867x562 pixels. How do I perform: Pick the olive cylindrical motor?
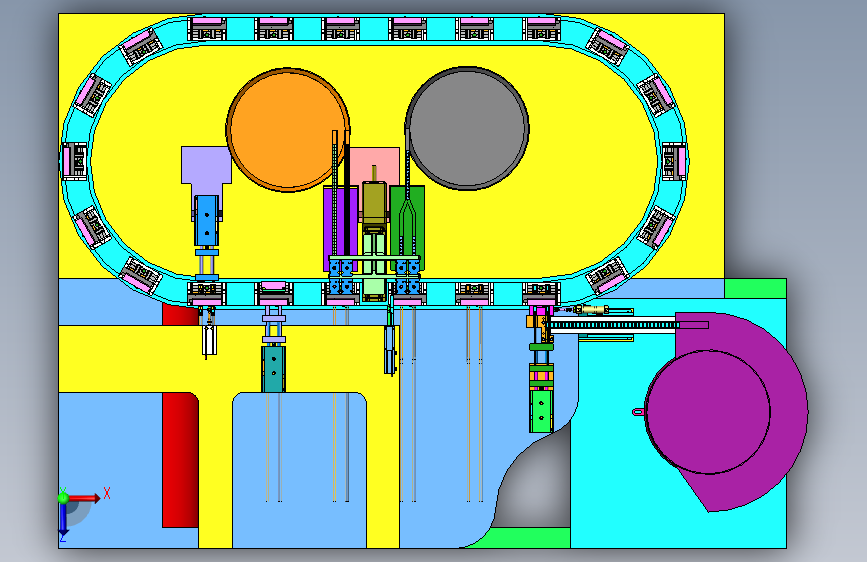(374, 202)
